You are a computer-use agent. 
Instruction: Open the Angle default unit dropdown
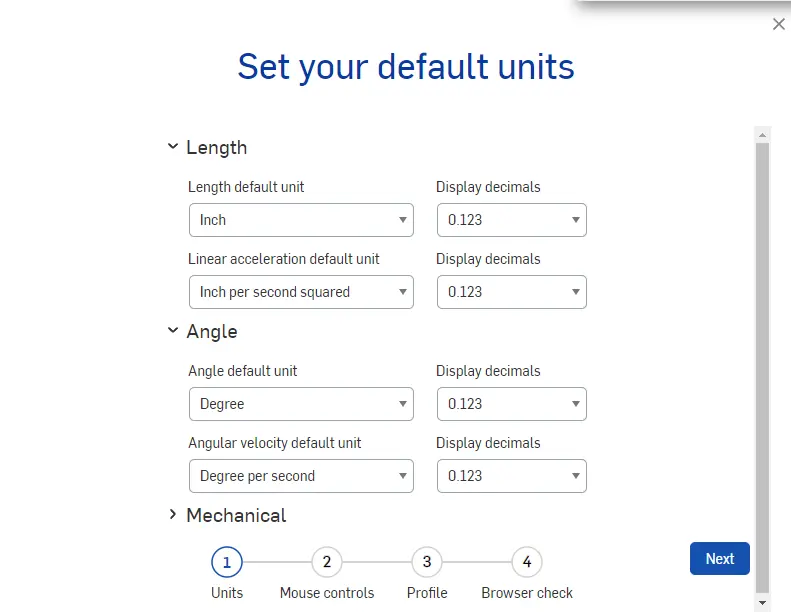pyautogui.click(x=301, y=404)
